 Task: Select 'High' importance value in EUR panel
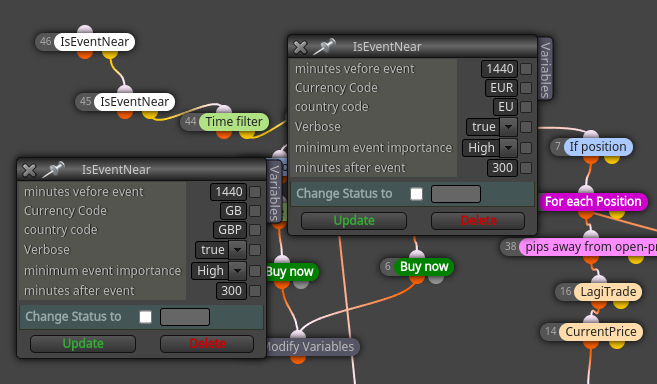point(481,148)
